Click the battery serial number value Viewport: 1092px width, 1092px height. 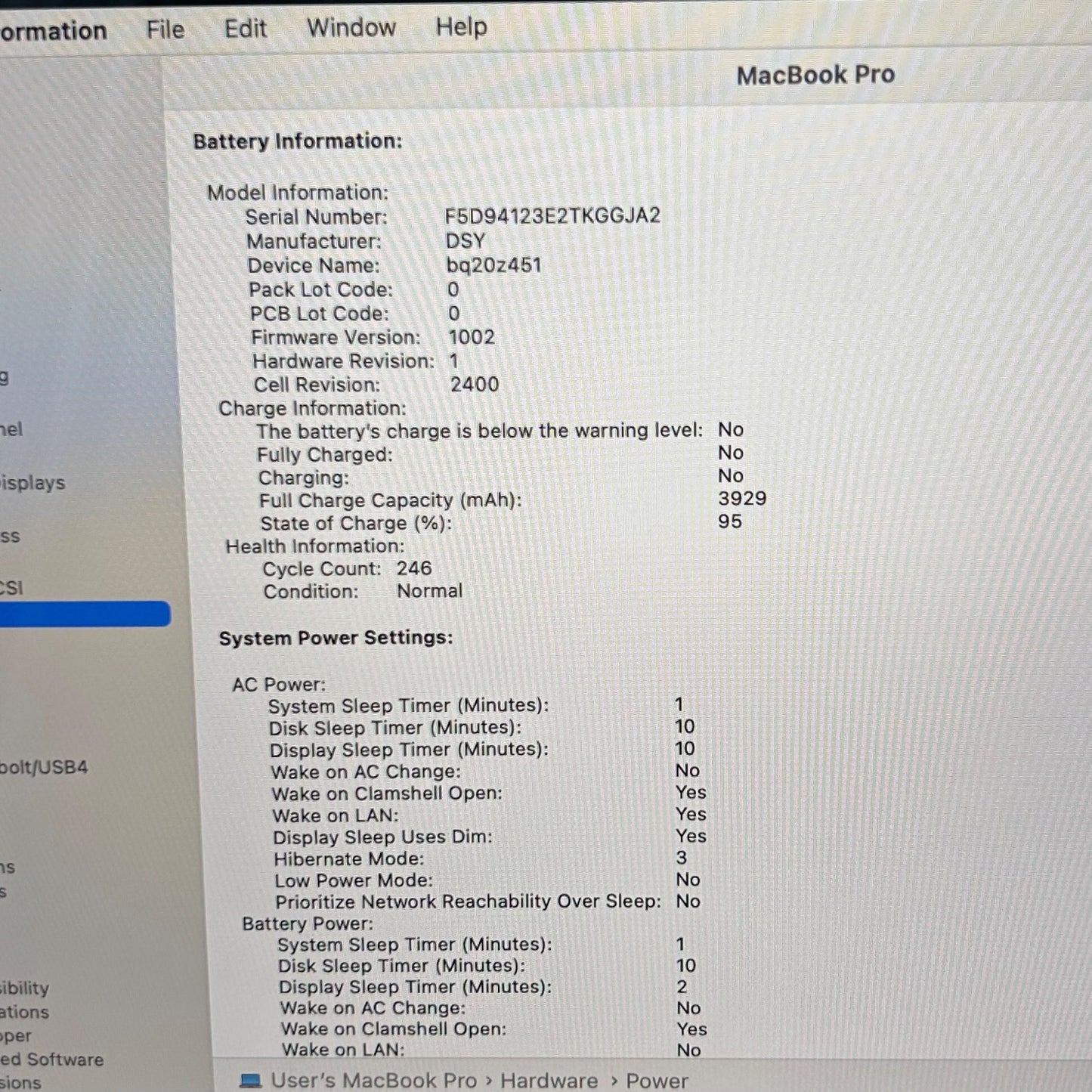pyautogui.click(x=552, y=216)
